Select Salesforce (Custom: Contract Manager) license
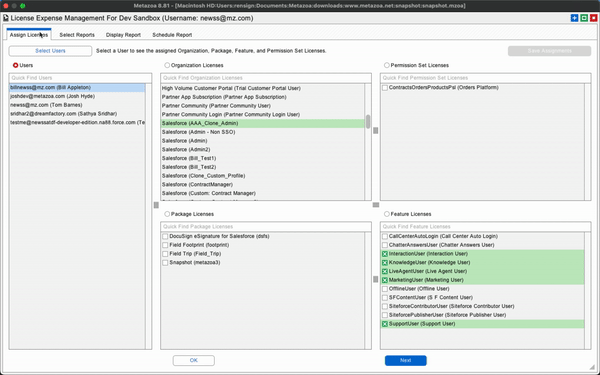The image size is (600, 375). point(263,194)
